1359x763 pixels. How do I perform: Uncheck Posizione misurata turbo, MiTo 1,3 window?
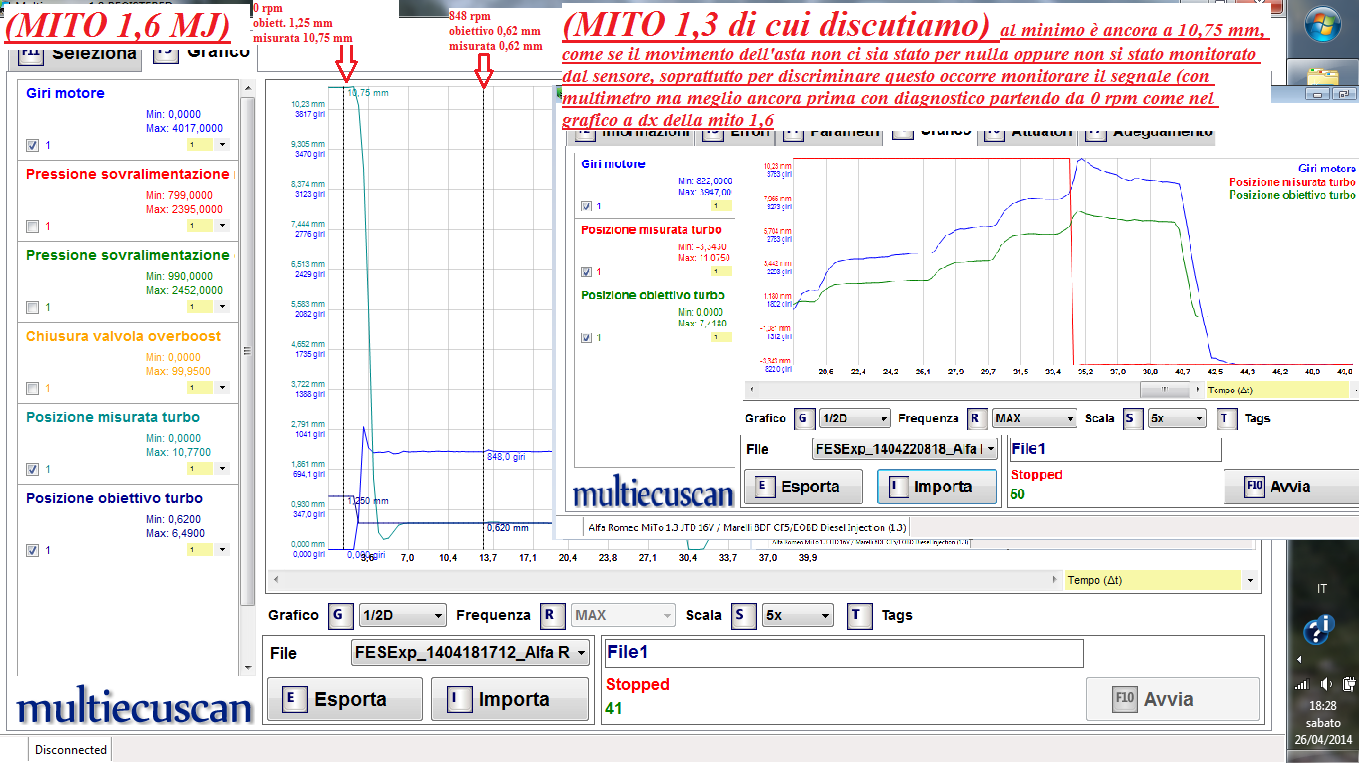tap(587, 272)
